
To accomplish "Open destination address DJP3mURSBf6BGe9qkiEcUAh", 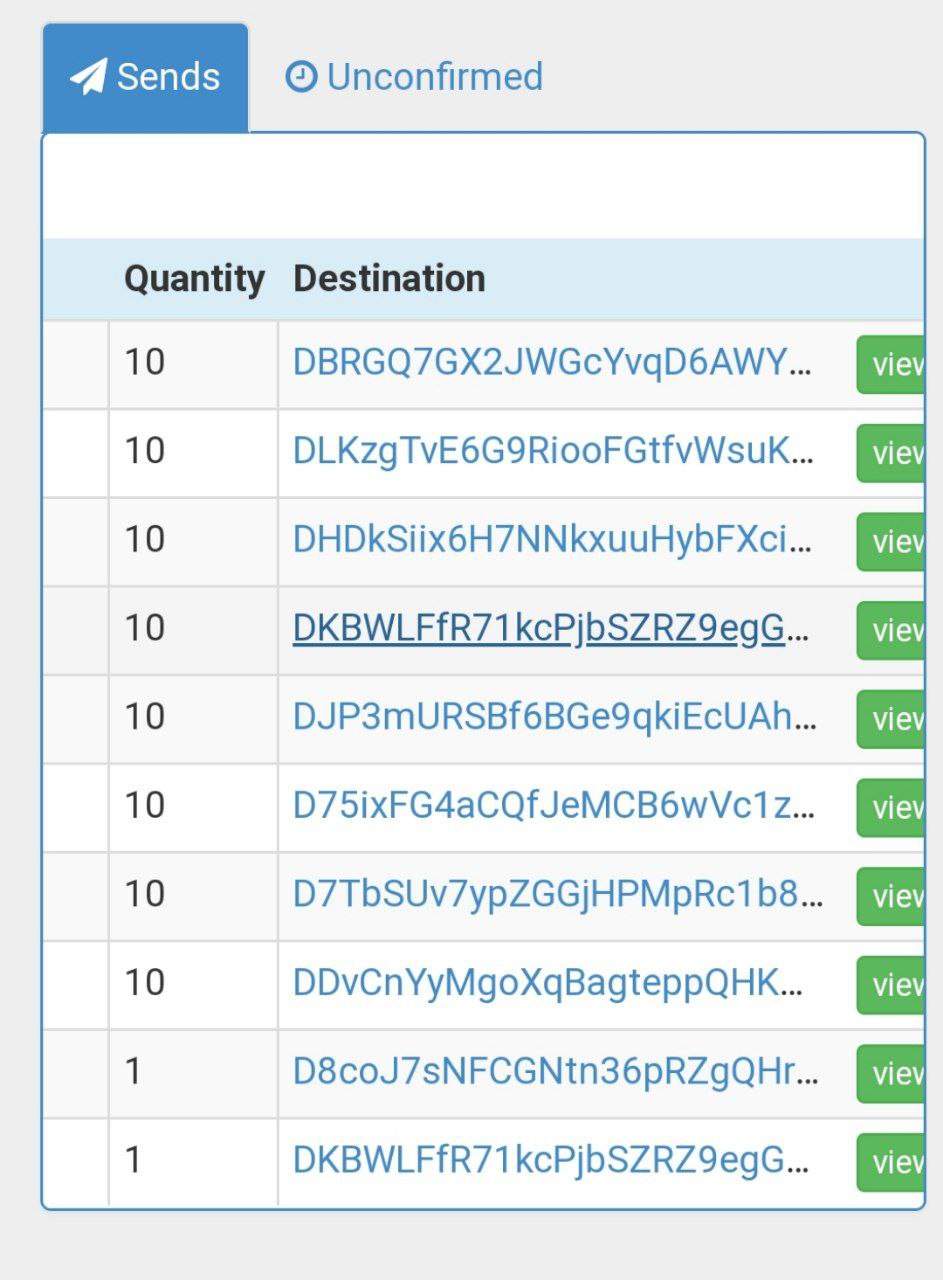I will [555, 717].
